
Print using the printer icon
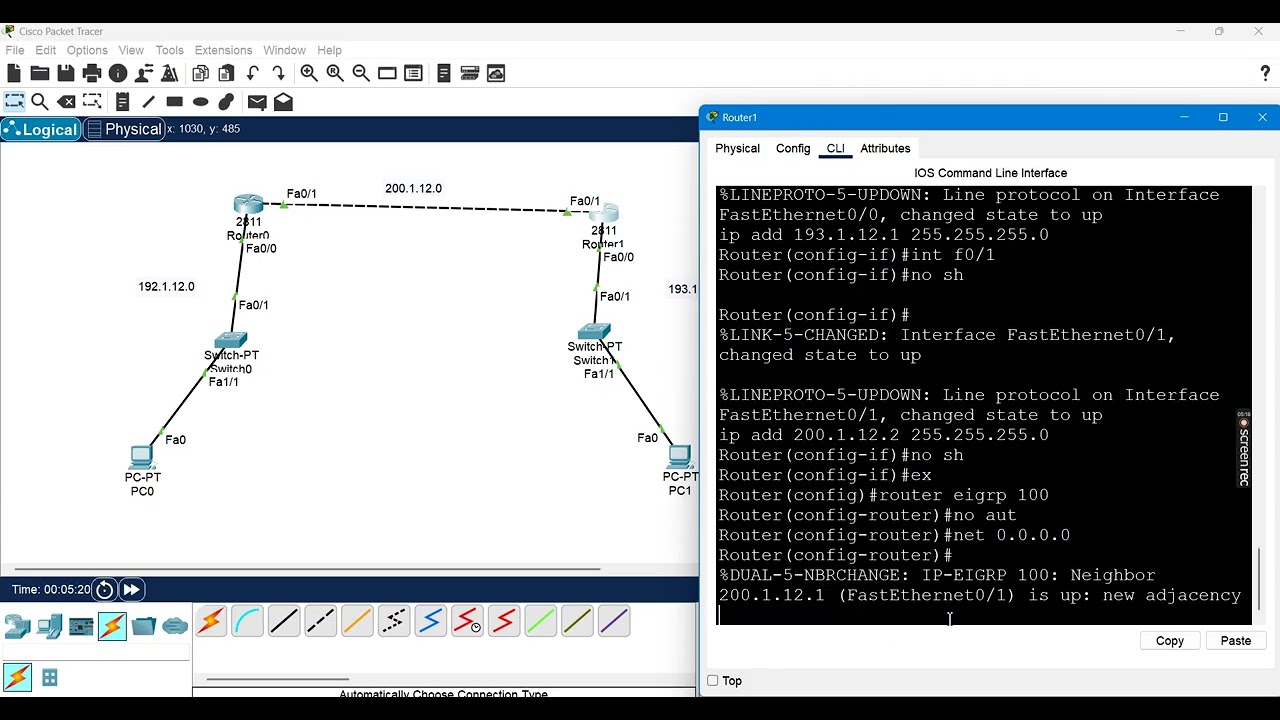tap(92, 73)
